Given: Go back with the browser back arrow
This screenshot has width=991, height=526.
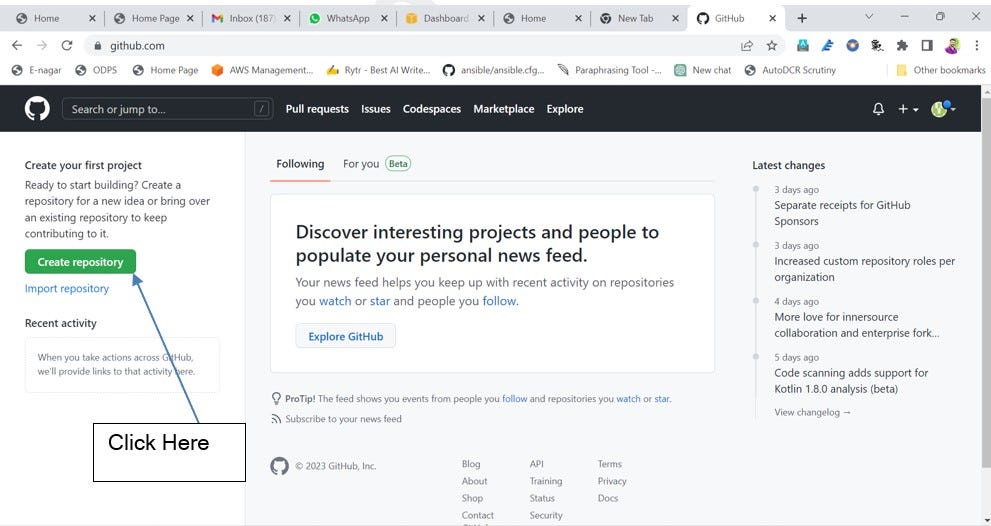Looking at the screenshot, I should (17, 45).
